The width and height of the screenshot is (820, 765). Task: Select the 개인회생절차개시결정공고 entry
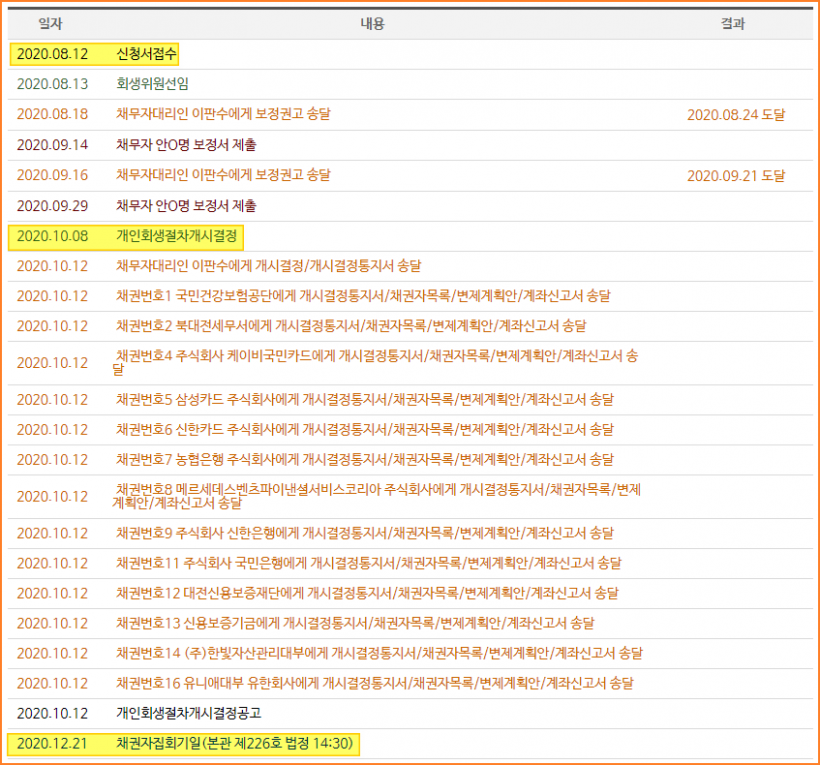189,713
